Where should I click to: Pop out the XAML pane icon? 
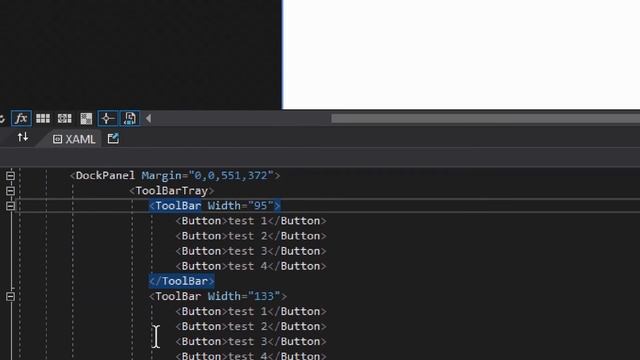(x=113, y=139)
